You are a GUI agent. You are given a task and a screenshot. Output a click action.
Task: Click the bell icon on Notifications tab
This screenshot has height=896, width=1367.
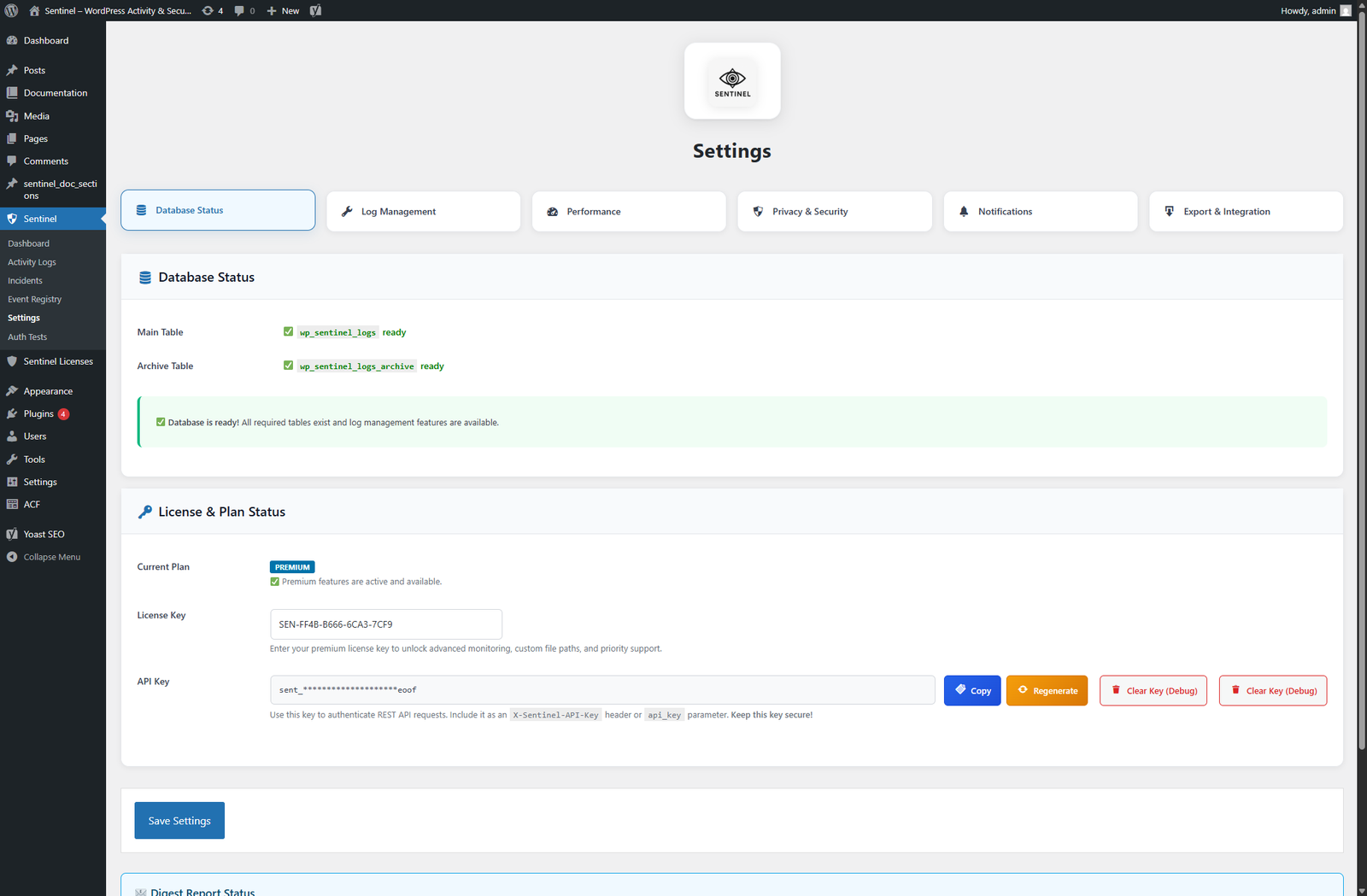coord(963,211)
